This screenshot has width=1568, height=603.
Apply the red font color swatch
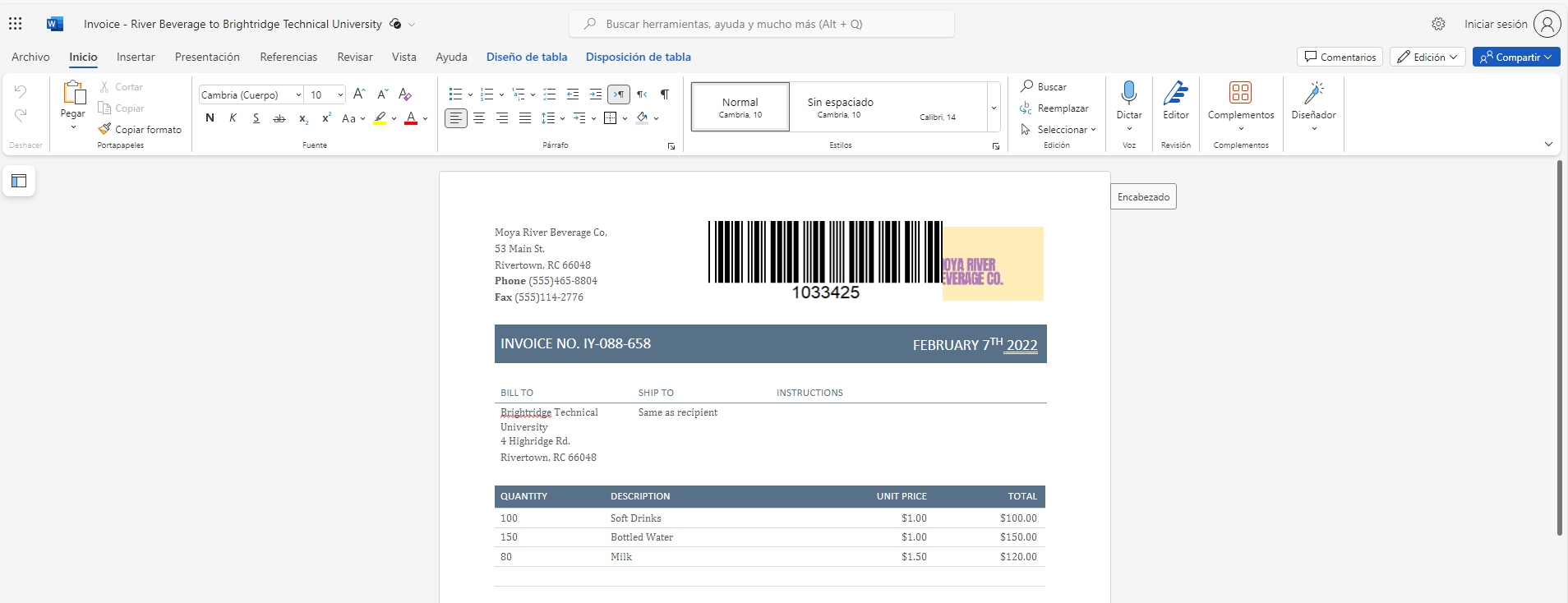(411, 118)
